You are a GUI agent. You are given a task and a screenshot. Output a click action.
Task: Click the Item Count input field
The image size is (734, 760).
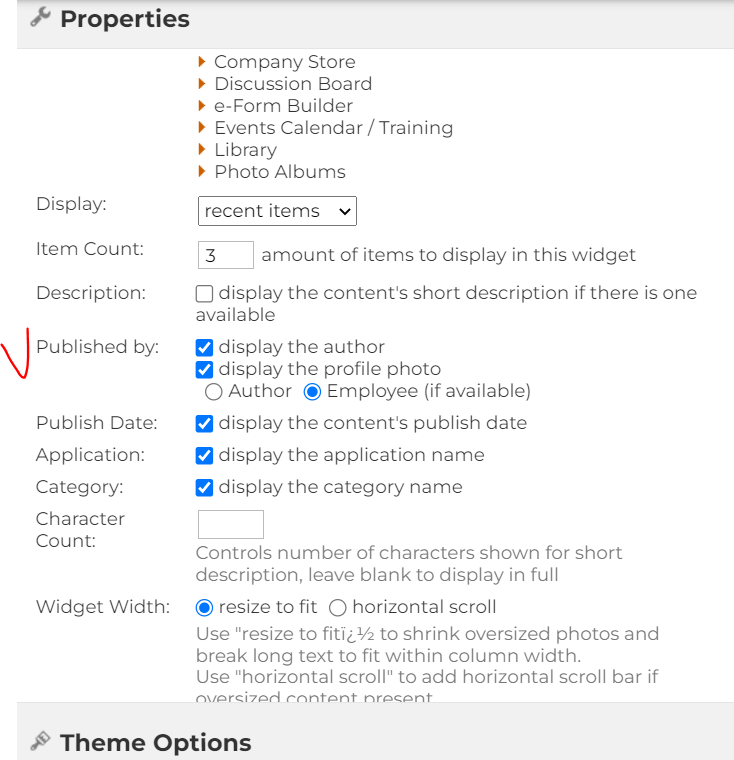(225, 255)
